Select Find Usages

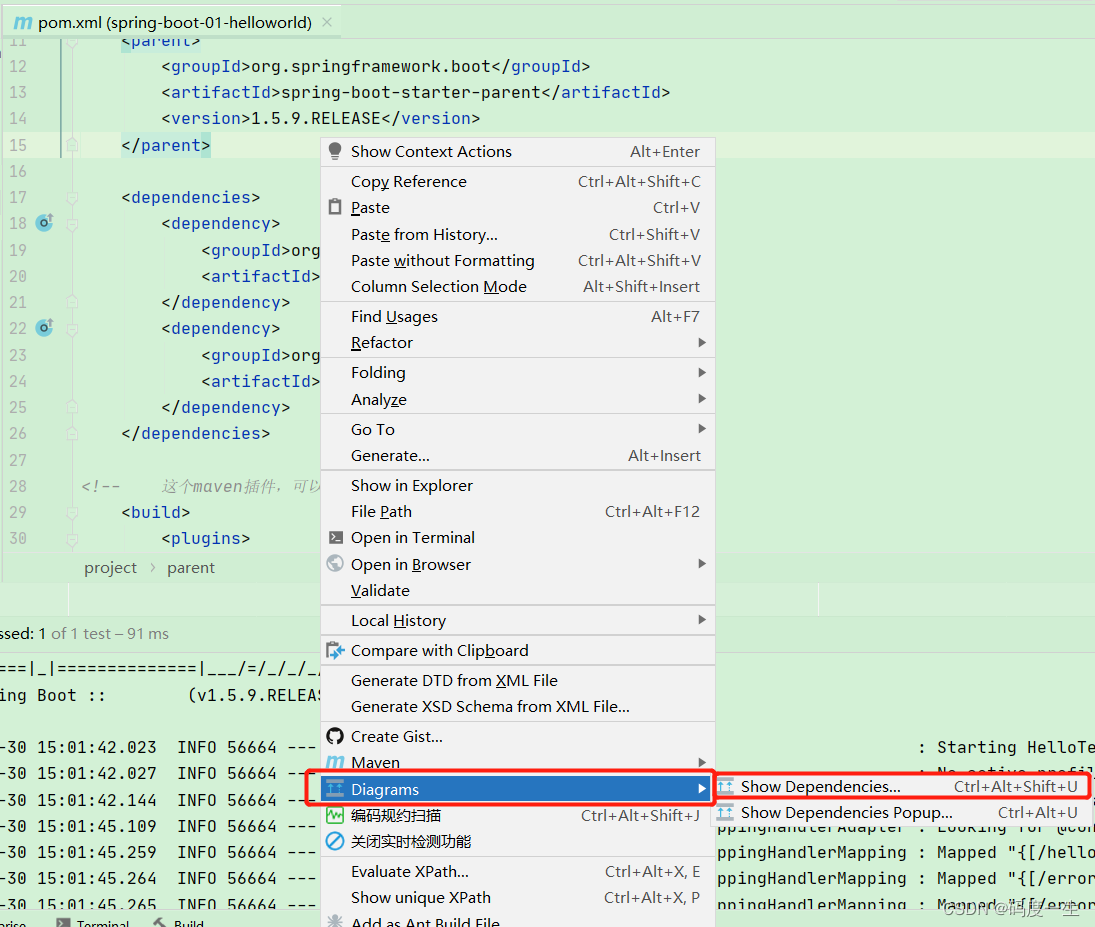tap(517, 316)
